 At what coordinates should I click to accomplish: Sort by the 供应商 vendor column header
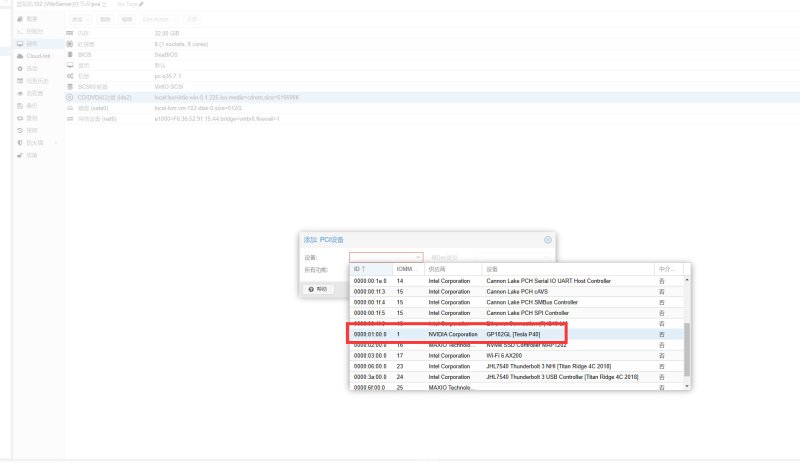[x=453, y=269]
